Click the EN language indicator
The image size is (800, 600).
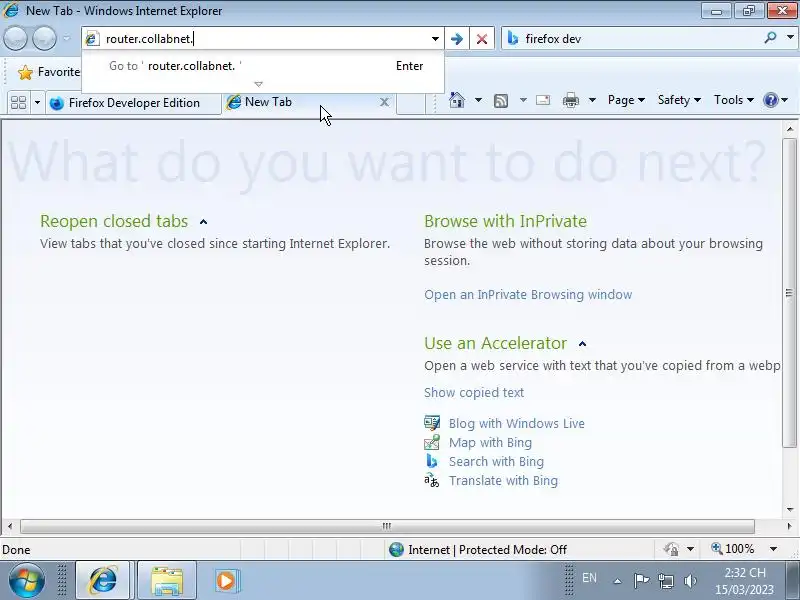589,578
